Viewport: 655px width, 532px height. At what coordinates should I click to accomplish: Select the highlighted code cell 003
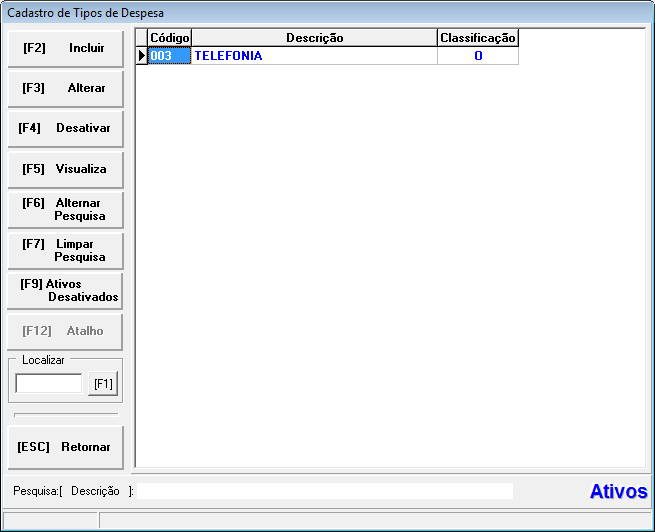[169, 56]
